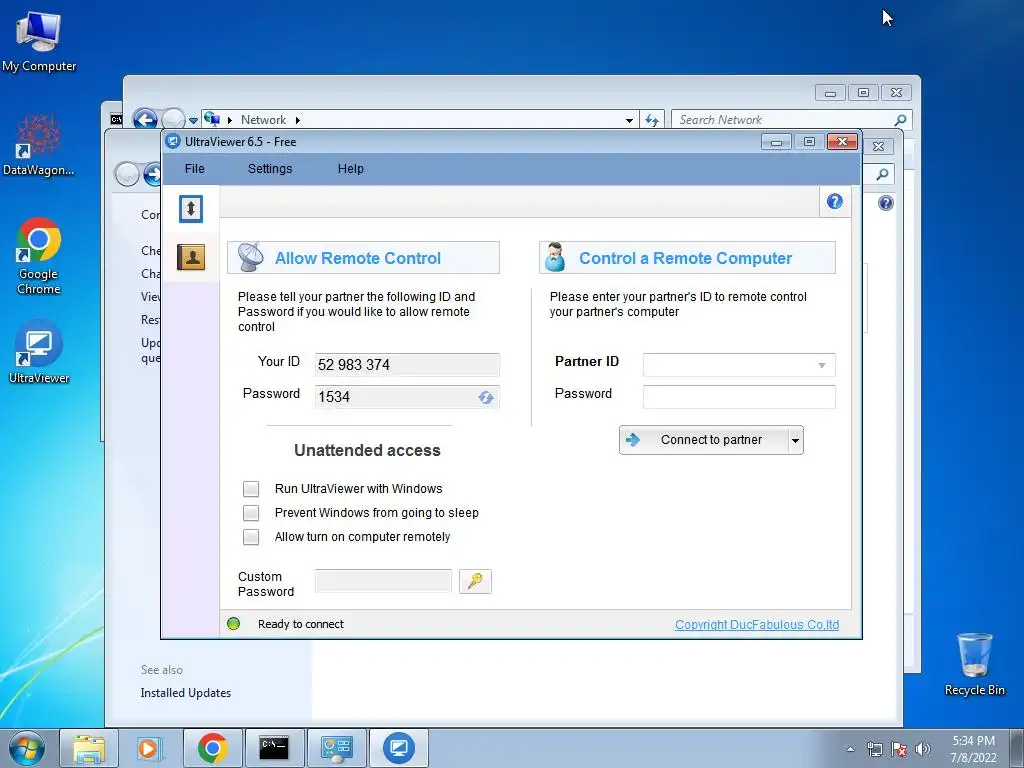
Task: Enable Allow turn on computer remotely
Action: (251, 537)
